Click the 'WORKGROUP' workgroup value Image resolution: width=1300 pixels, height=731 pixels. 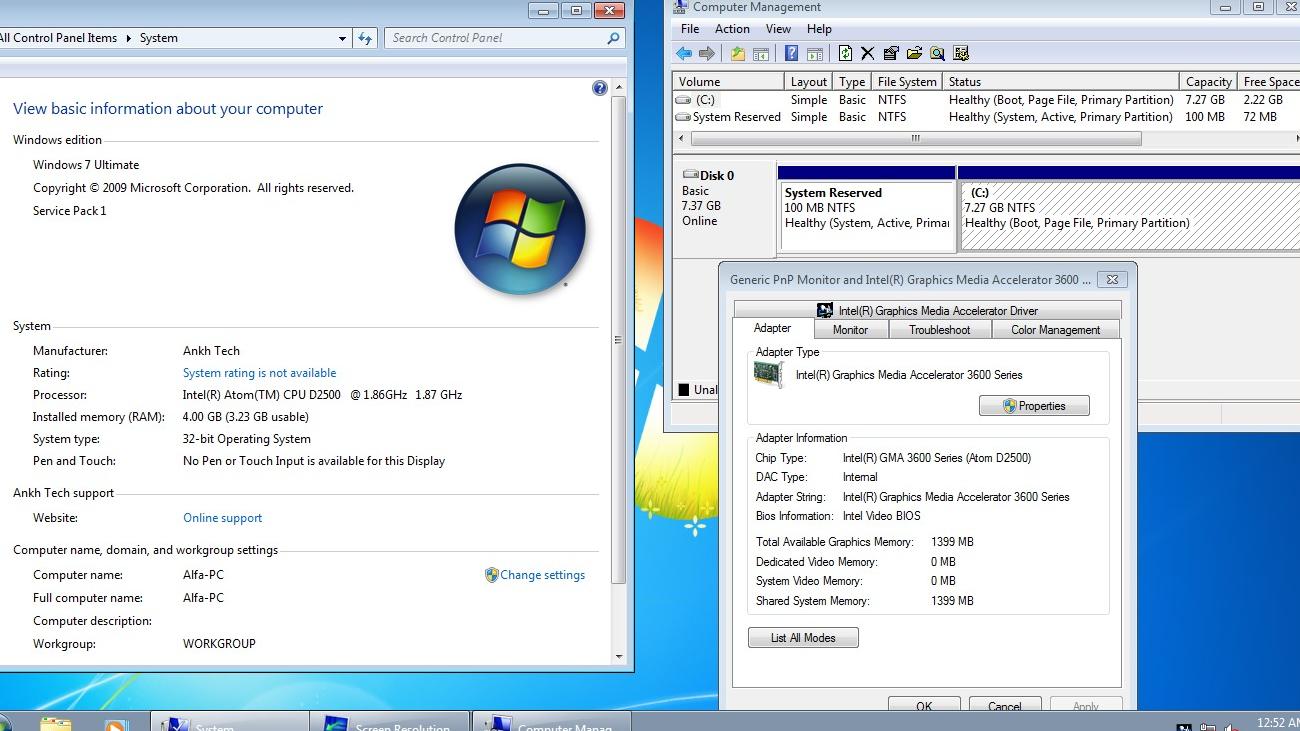pos(219,644)
